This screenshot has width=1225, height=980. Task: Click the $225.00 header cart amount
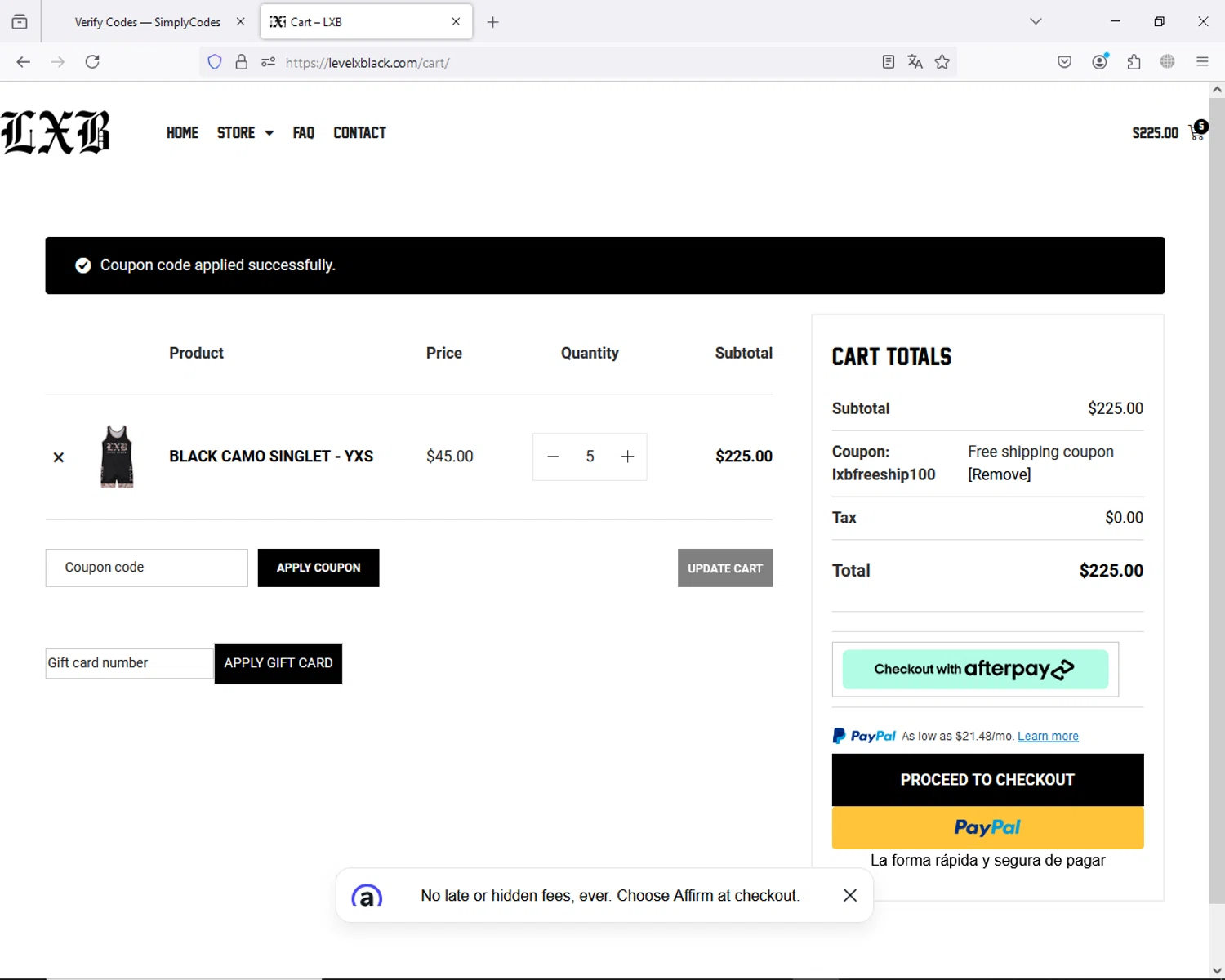click(x=1155, y=133)
